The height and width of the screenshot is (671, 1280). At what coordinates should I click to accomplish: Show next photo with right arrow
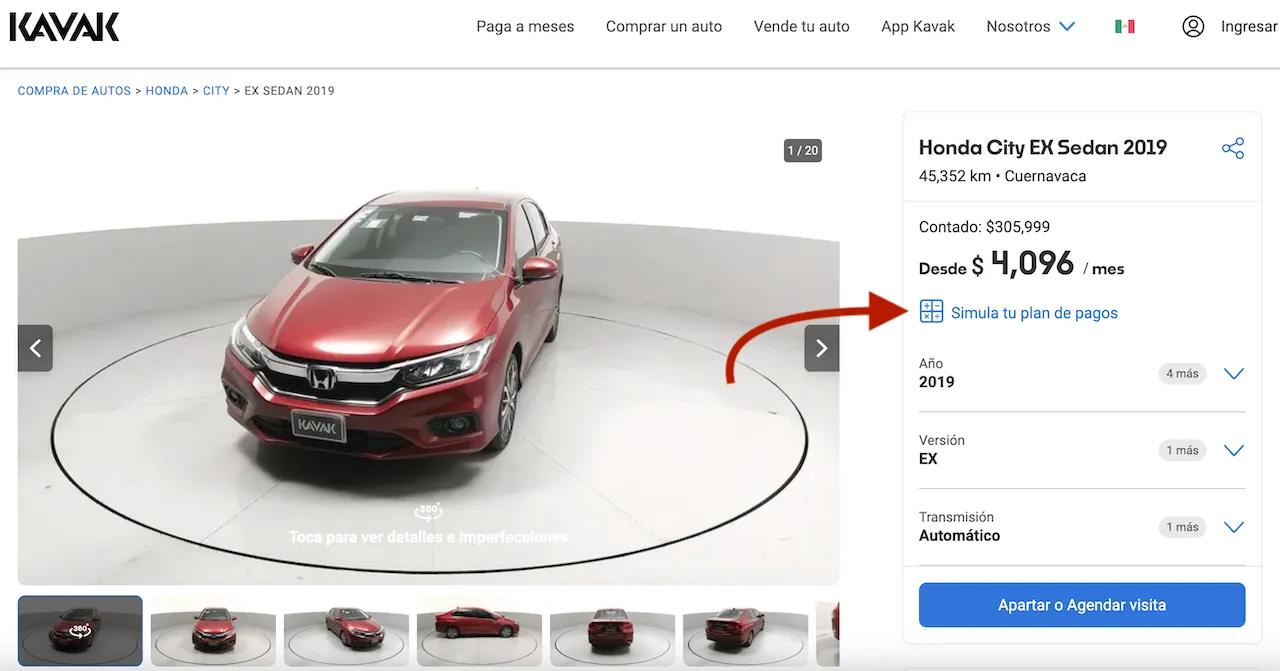[x=821, y=348]
